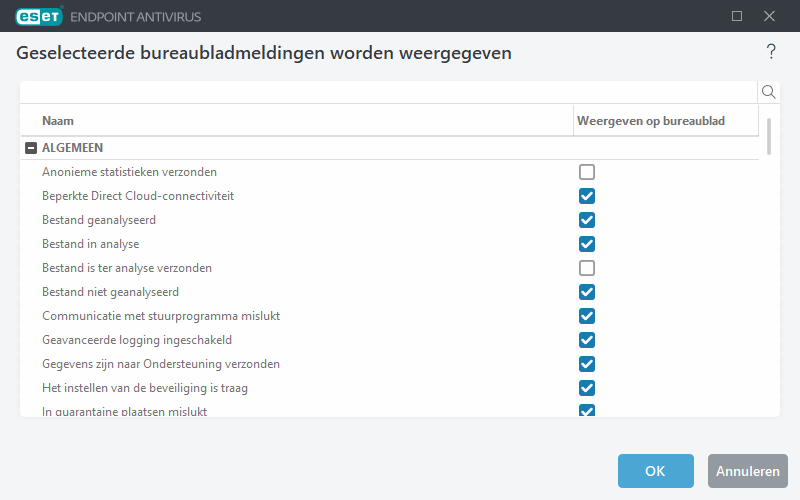Disable Geavanceerde logging ingeschakeld notification

[x=587, y=340]
